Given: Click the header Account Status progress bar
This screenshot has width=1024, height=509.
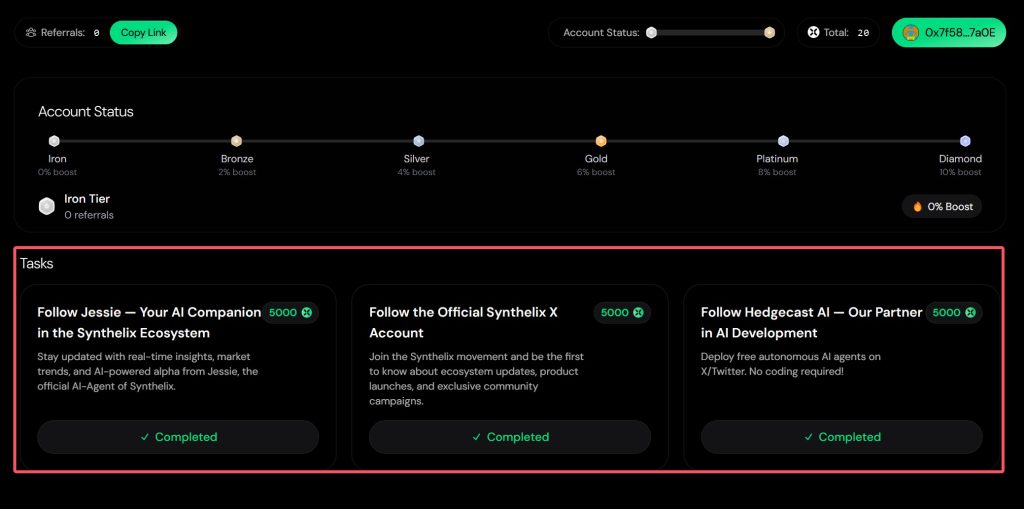Looking at the screenshot, I should point(711,33).
